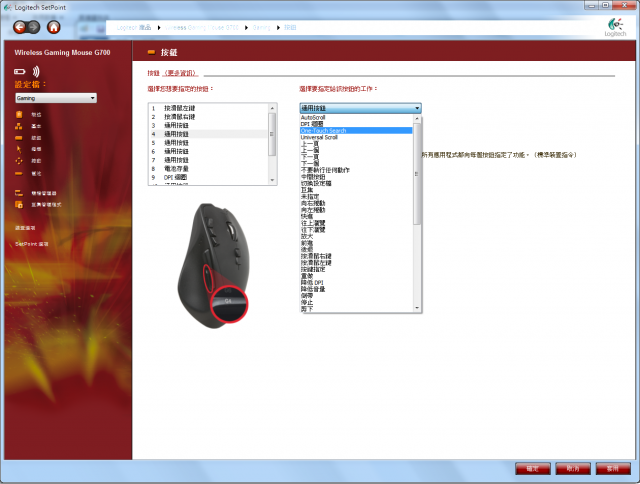Click the grey forward arrow button
640x484 pixels.
pyautogui.click(x=34, y=27)
